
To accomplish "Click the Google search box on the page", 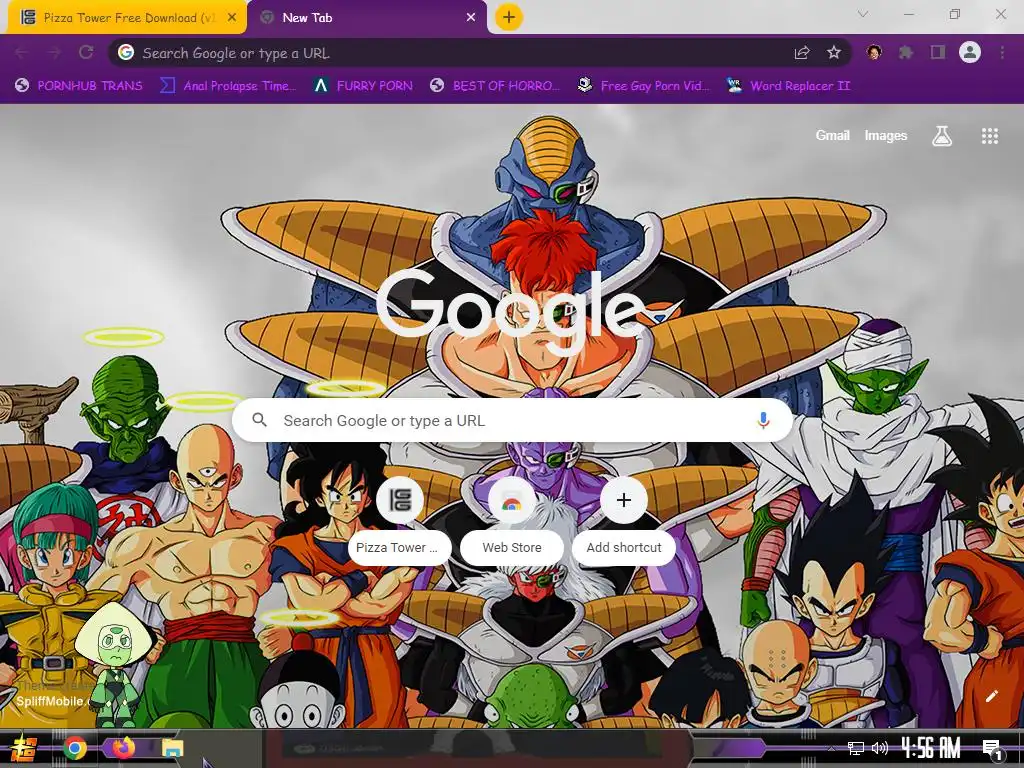I will pyautogui.click(x=512, y=420).
